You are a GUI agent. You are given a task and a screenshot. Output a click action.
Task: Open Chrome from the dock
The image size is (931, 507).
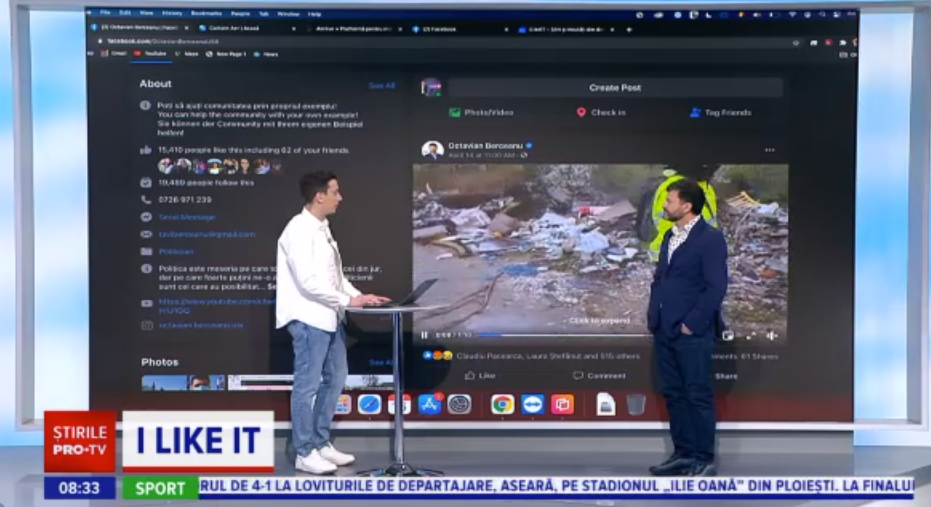[x=502, y=404]
